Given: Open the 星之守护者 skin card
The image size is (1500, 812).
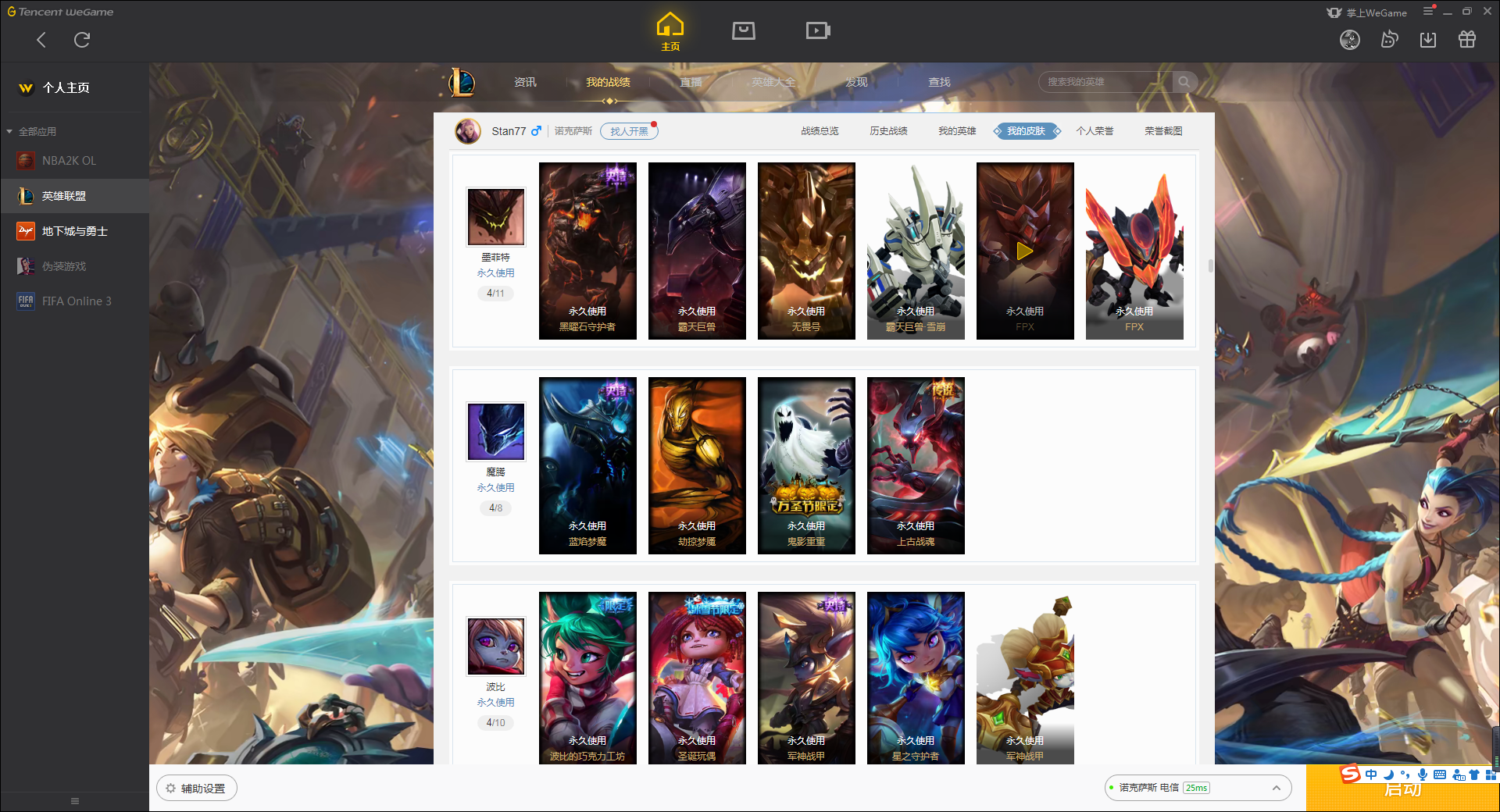Looking at the screenshot, I should tap(916, 678).
